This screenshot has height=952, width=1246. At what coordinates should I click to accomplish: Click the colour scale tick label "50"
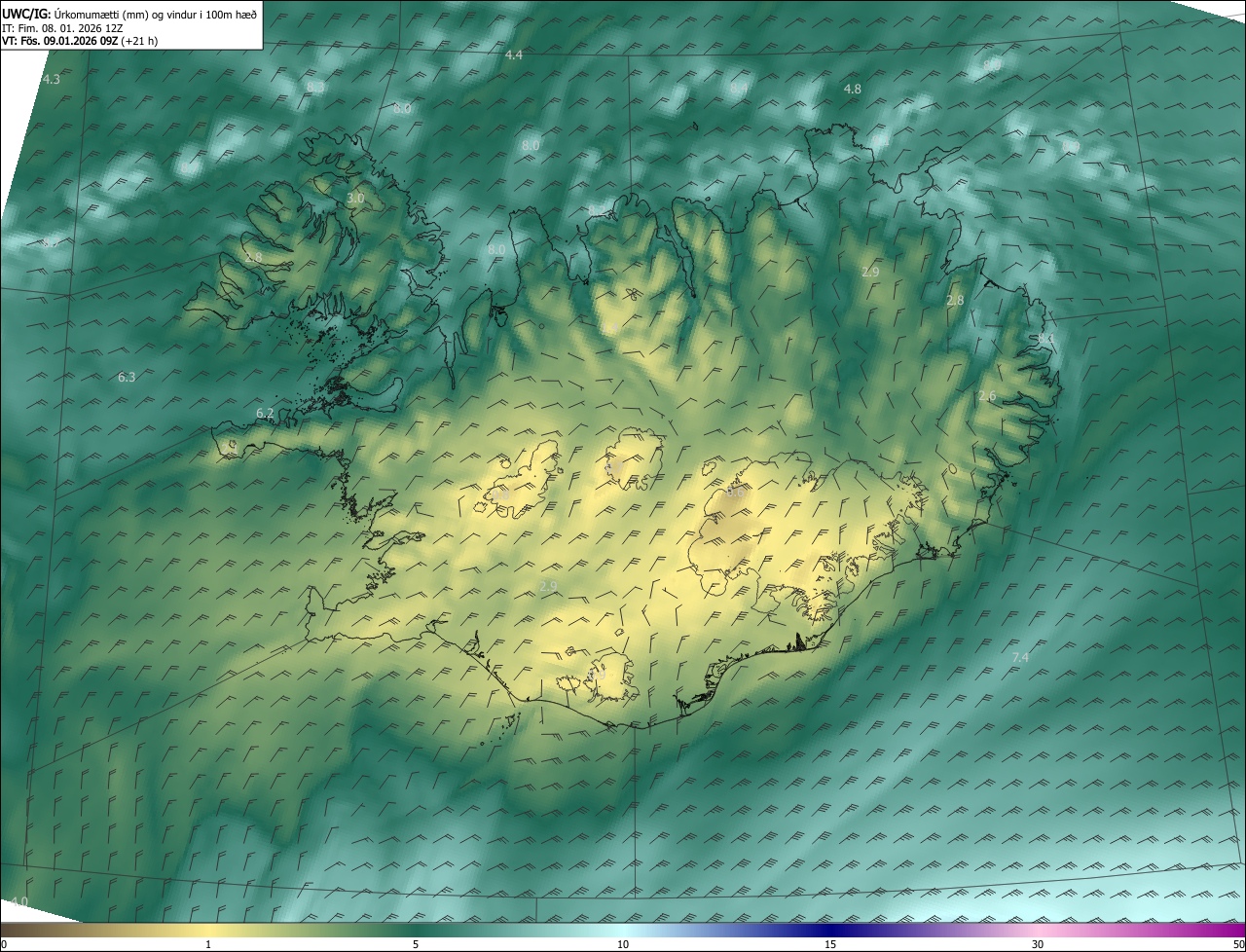(1238, 944)
